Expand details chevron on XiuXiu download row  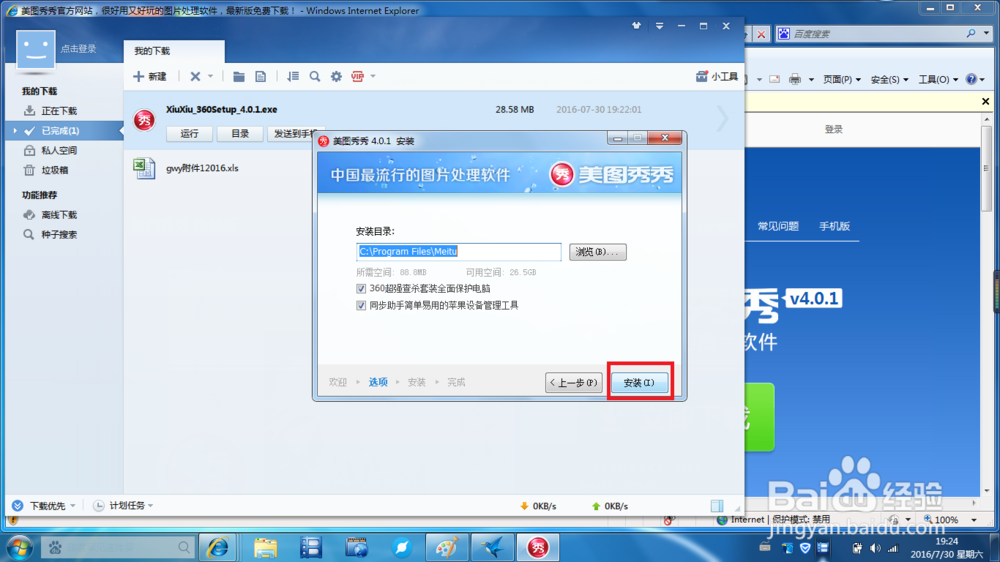click(x=722, y=119)
